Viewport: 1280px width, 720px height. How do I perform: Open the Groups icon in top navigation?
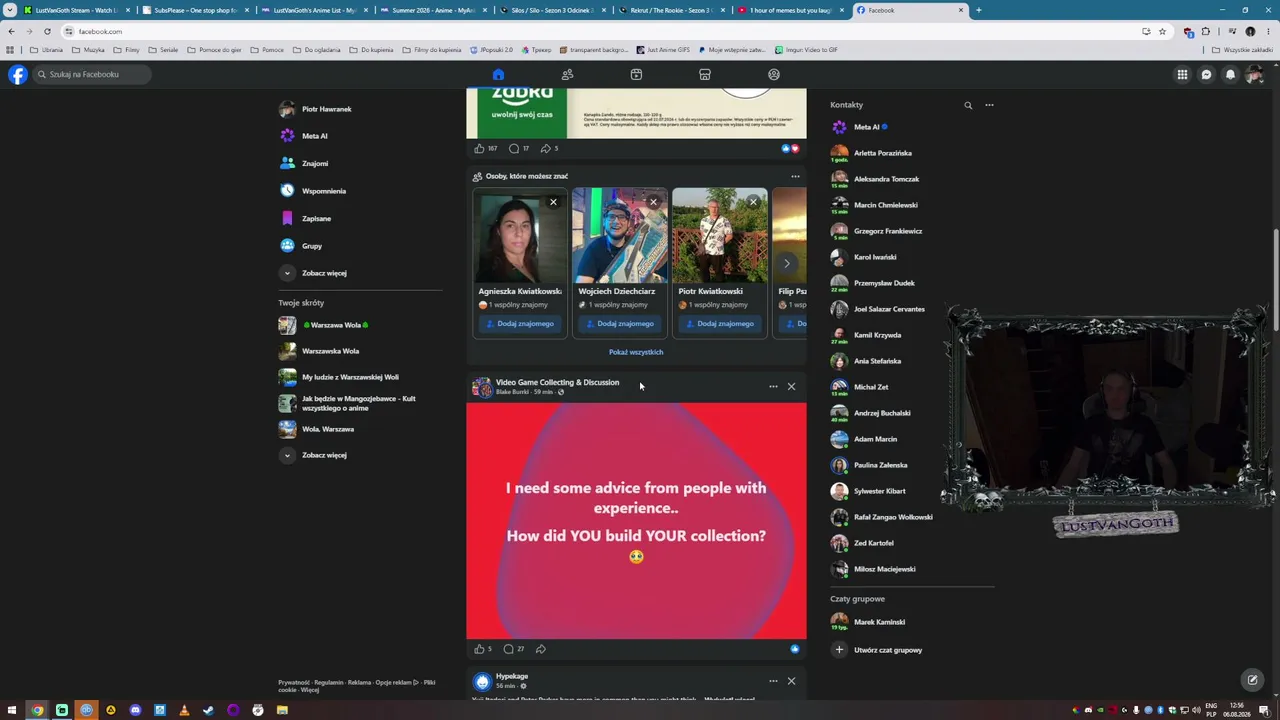(774, 74)
